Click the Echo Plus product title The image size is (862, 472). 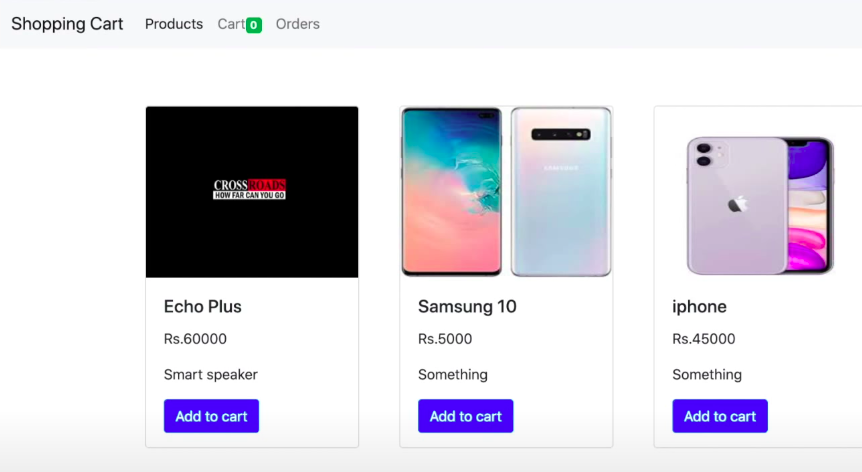pyautogui.click(x=203, y=306)
